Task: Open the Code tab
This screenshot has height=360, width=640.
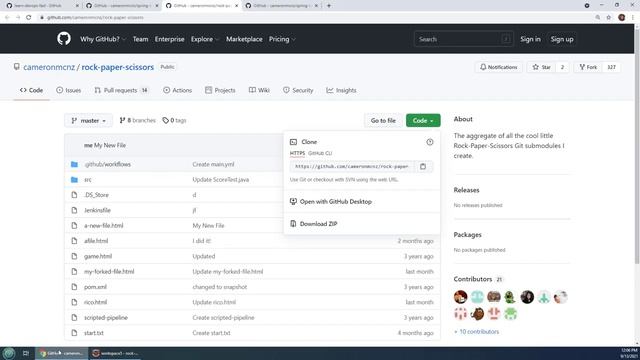Action: pos(31,90)
